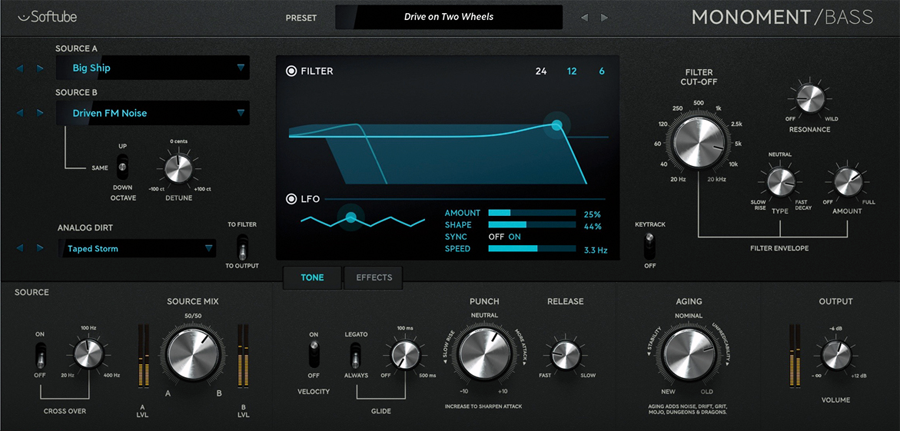Image resolution: width=900 pixels, height=431 pixels.
Task: Click the LFO shape value 44%
Action: pyautogui.click(x=592, y=226)
